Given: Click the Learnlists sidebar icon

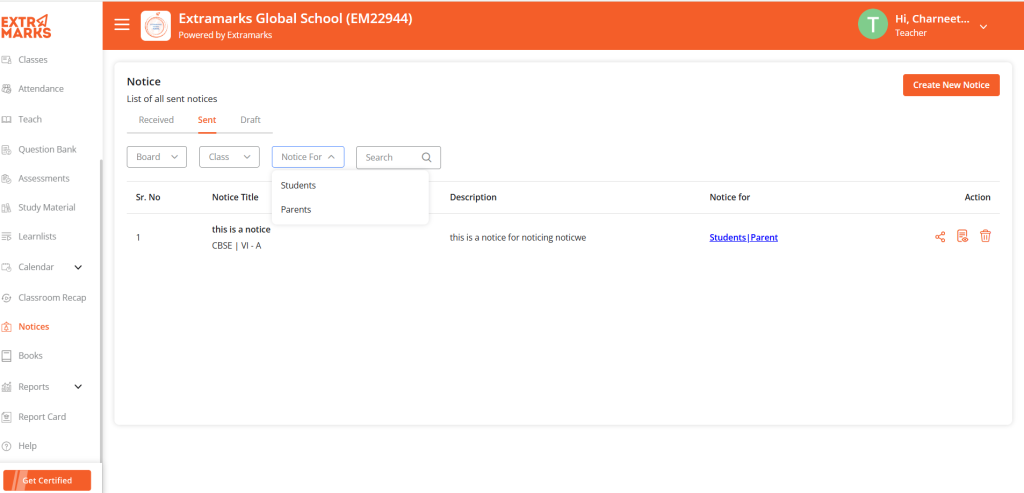Looking at the screenshot, I should pyautogui.click(x=7, y=236).
